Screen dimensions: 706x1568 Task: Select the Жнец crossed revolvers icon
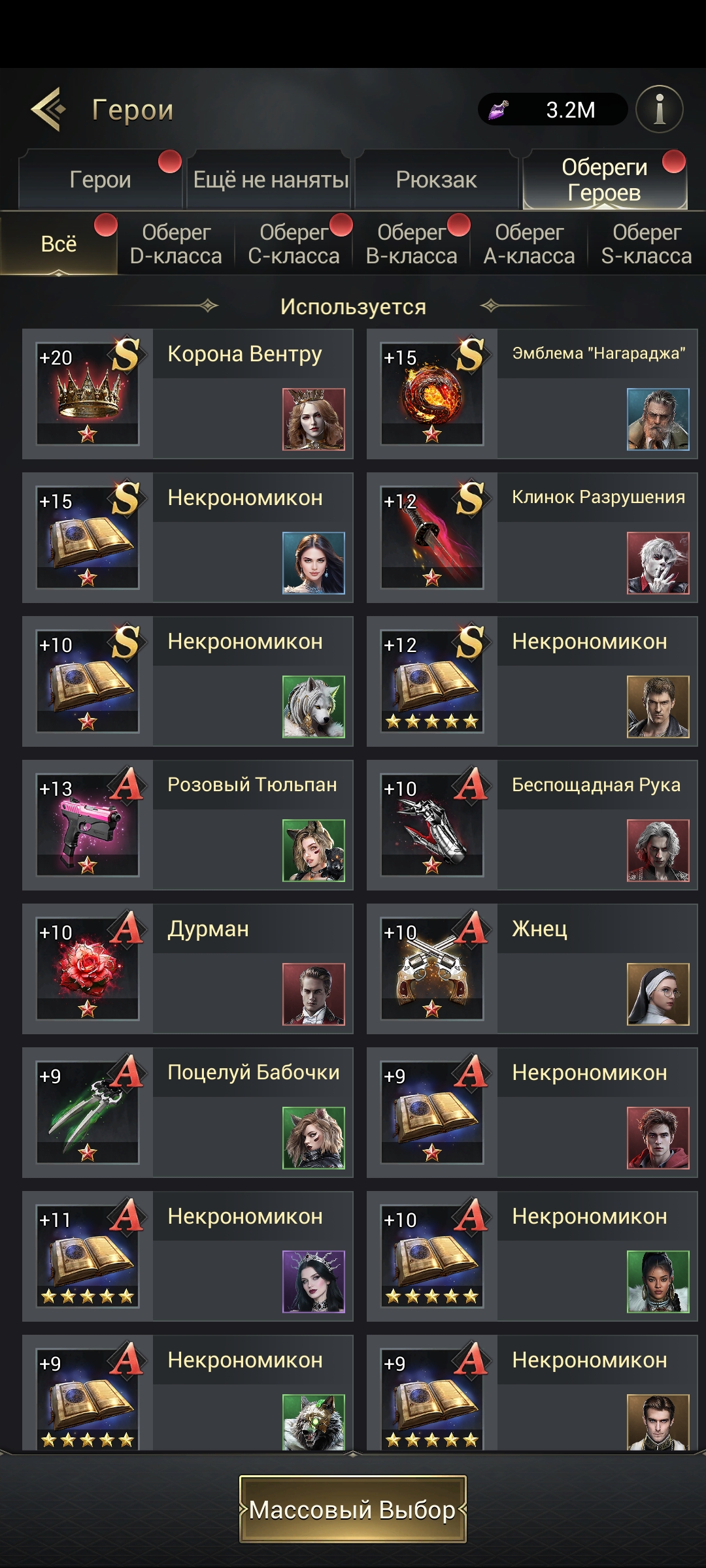(x=432, y=969)
